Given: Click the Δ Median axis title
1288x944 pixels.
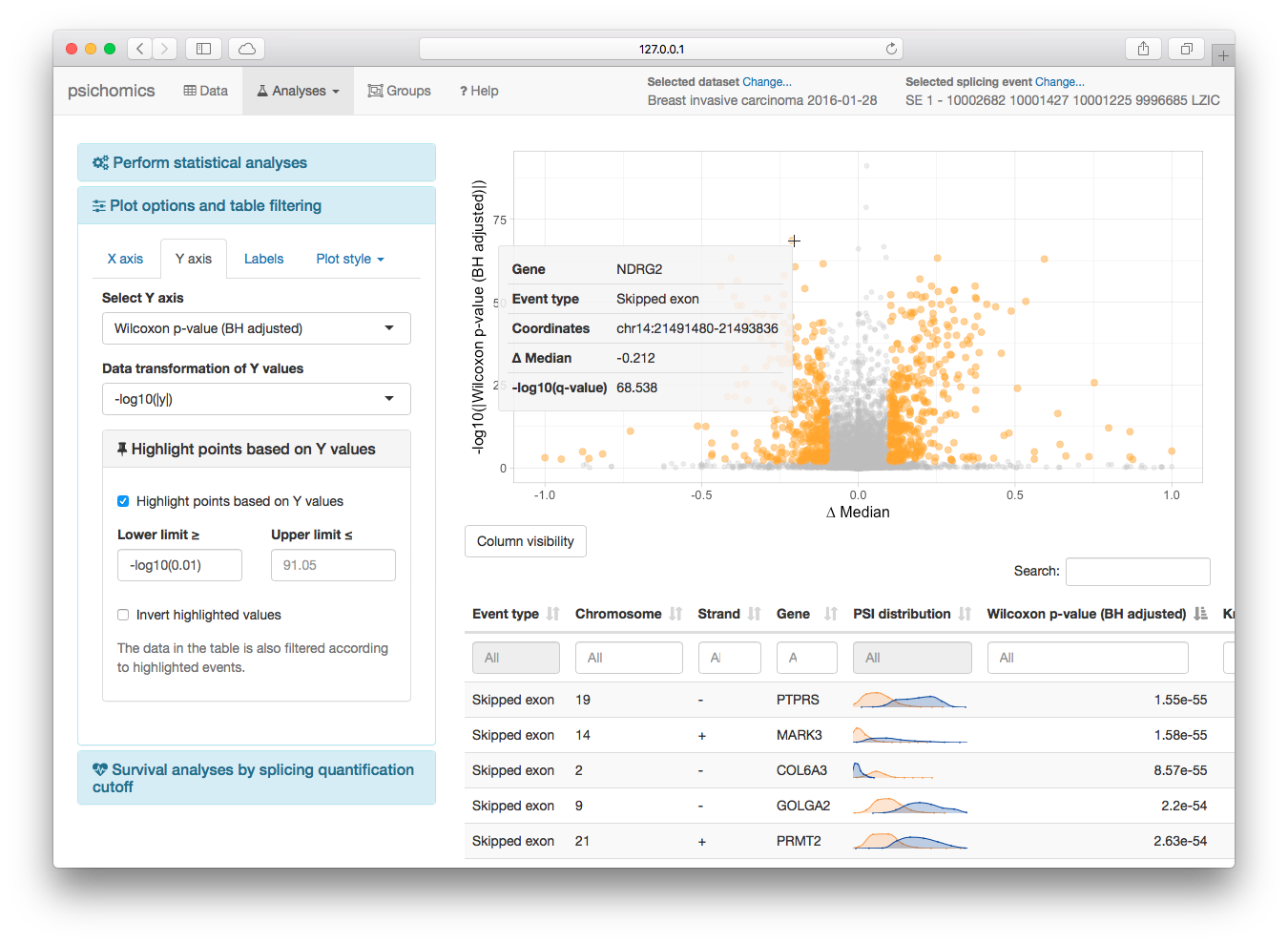Looking at the screenshot, I should (x=858, y=512).
